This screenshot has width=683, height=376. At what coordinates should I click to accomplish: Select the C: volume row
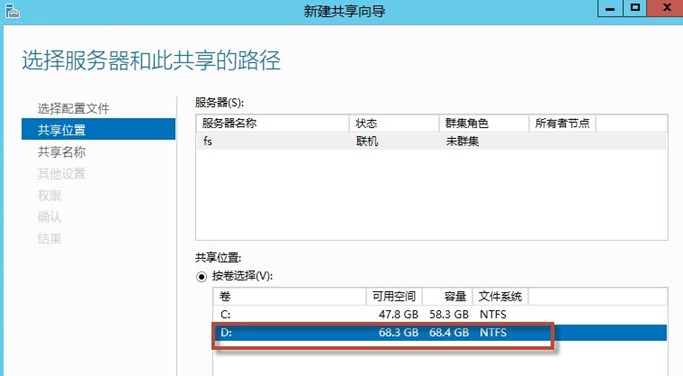pyautogui.click(x=440, y=315)
